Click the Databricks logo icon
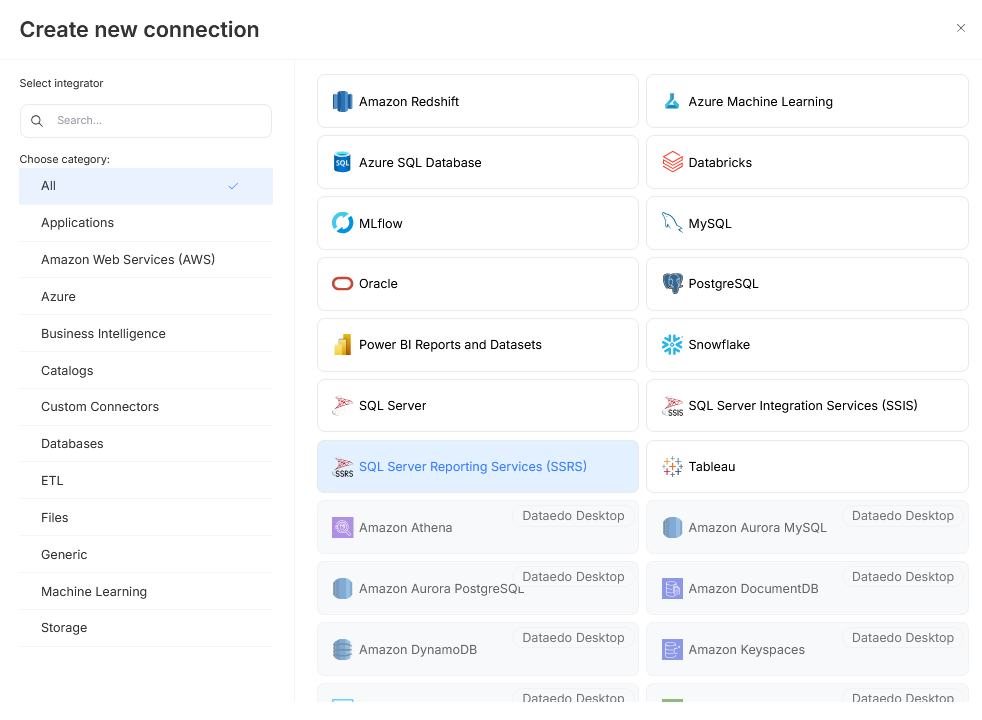Screen dimensions: 982x720 click(x=672, y=163)
